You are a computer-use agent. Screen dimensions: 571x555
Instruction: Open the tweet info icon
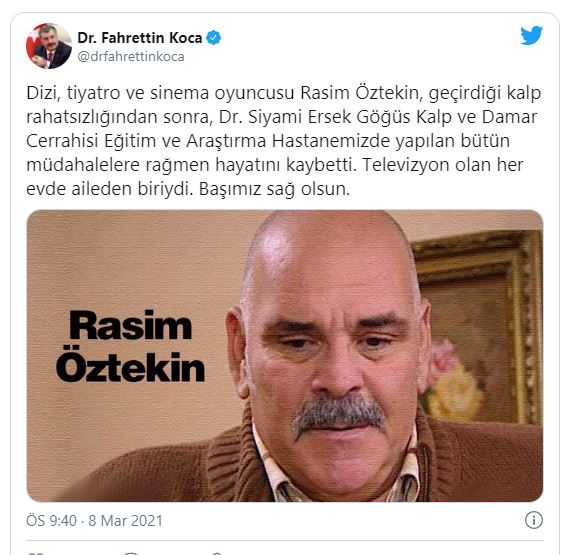pyautogui.click(x=533, y=520)
